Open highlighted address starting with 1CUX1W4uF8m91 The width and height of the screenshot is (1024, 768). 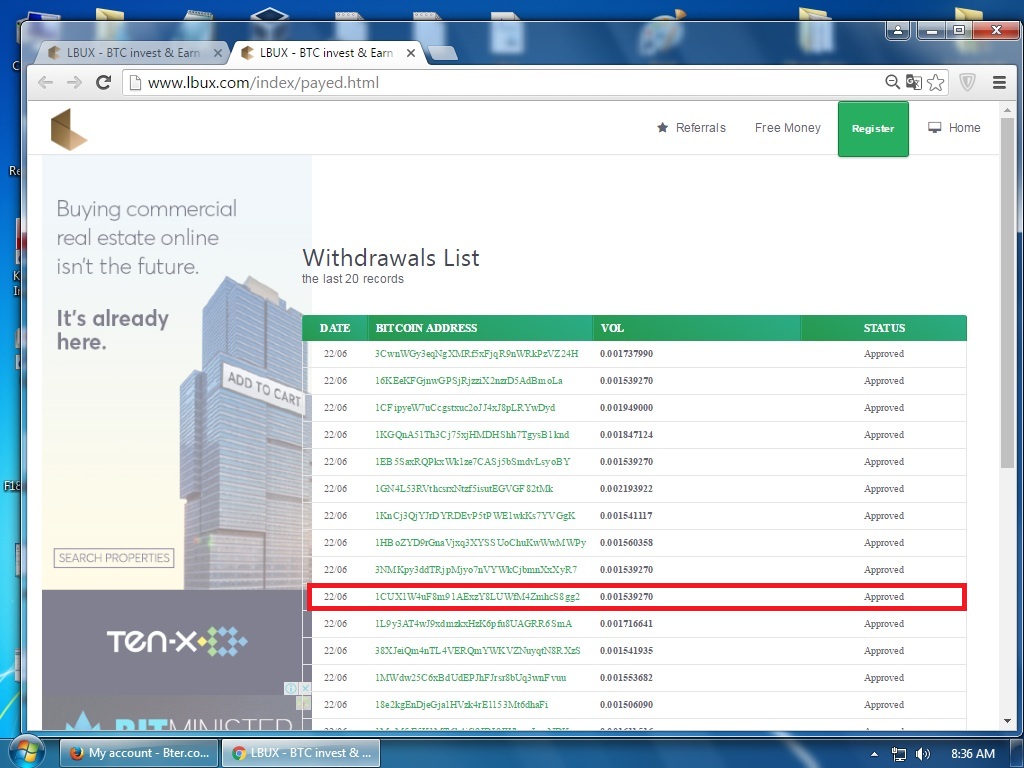click(x=477, y=596)
